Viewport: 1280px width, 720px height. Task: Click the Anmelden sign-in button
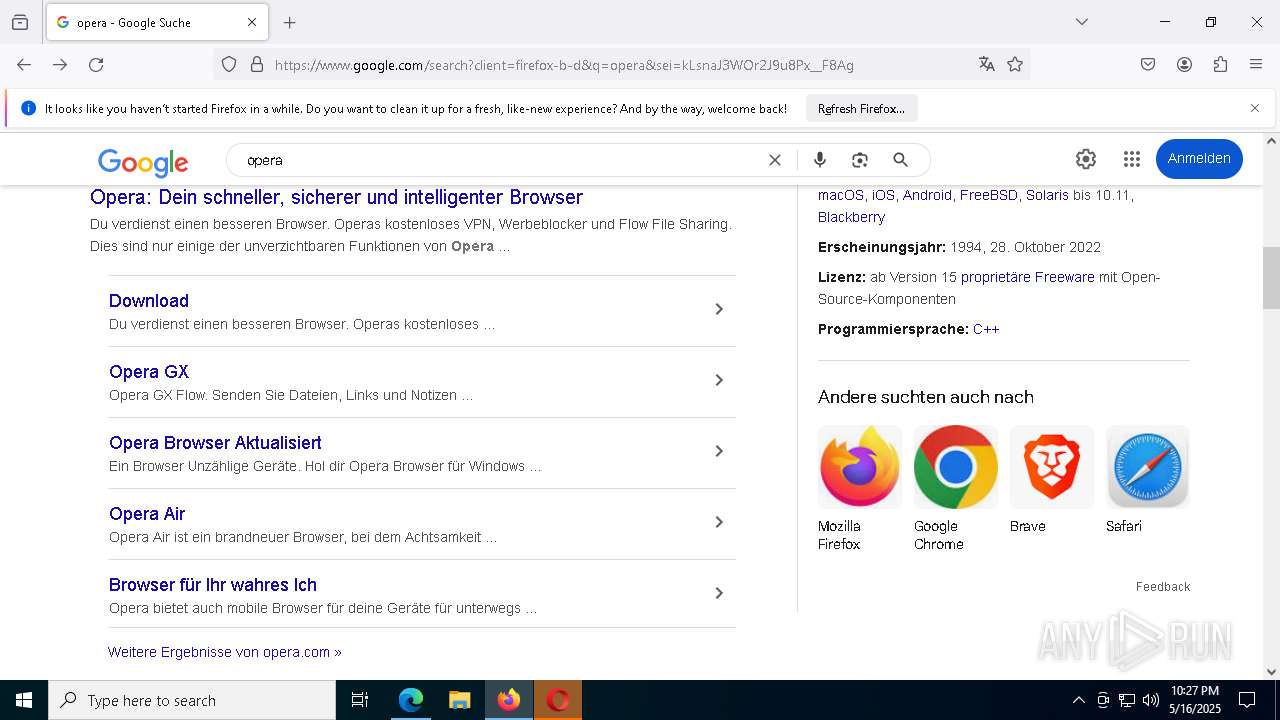[1199, 159]
